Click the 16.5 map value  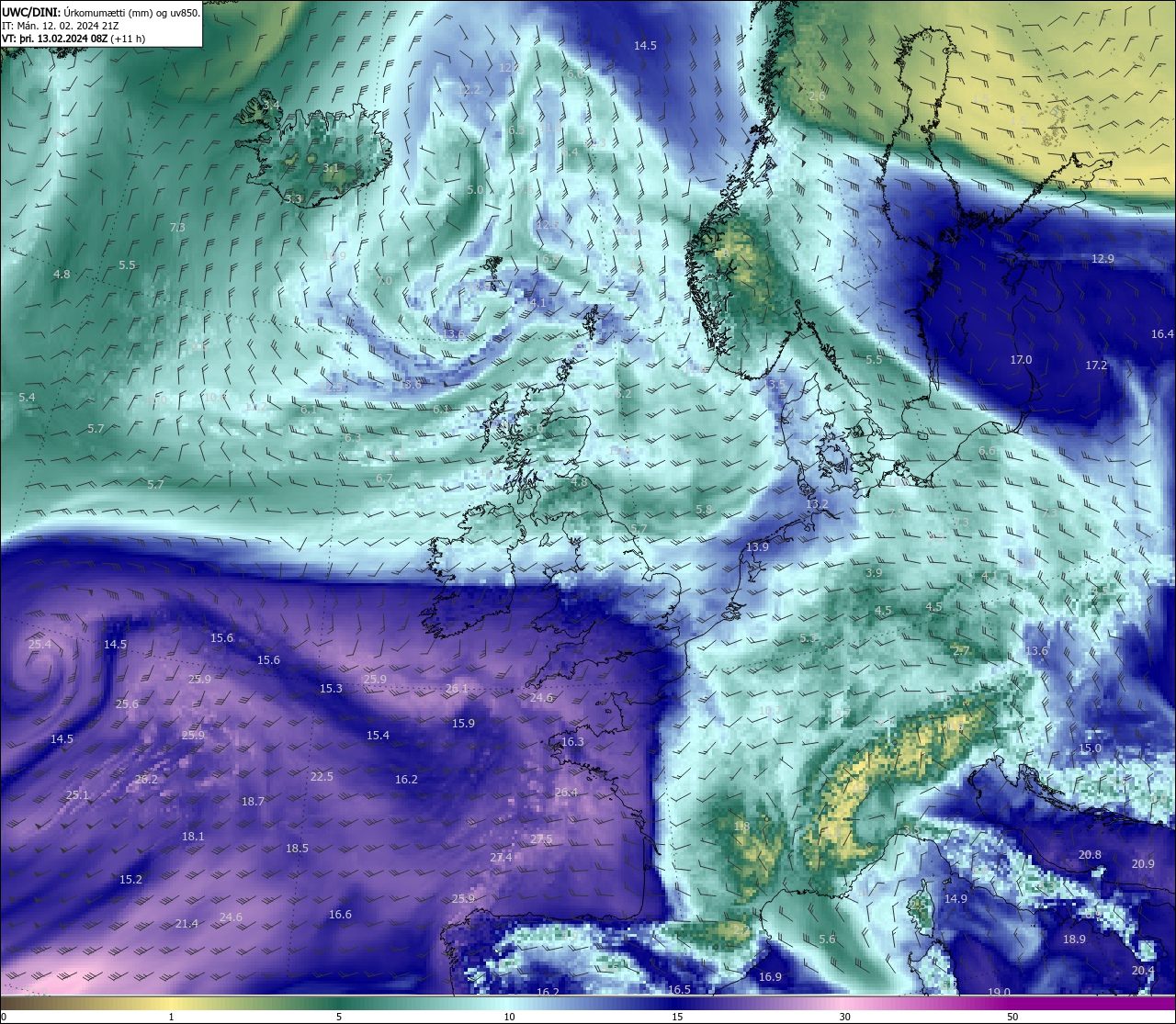click(x=679, y=989)
